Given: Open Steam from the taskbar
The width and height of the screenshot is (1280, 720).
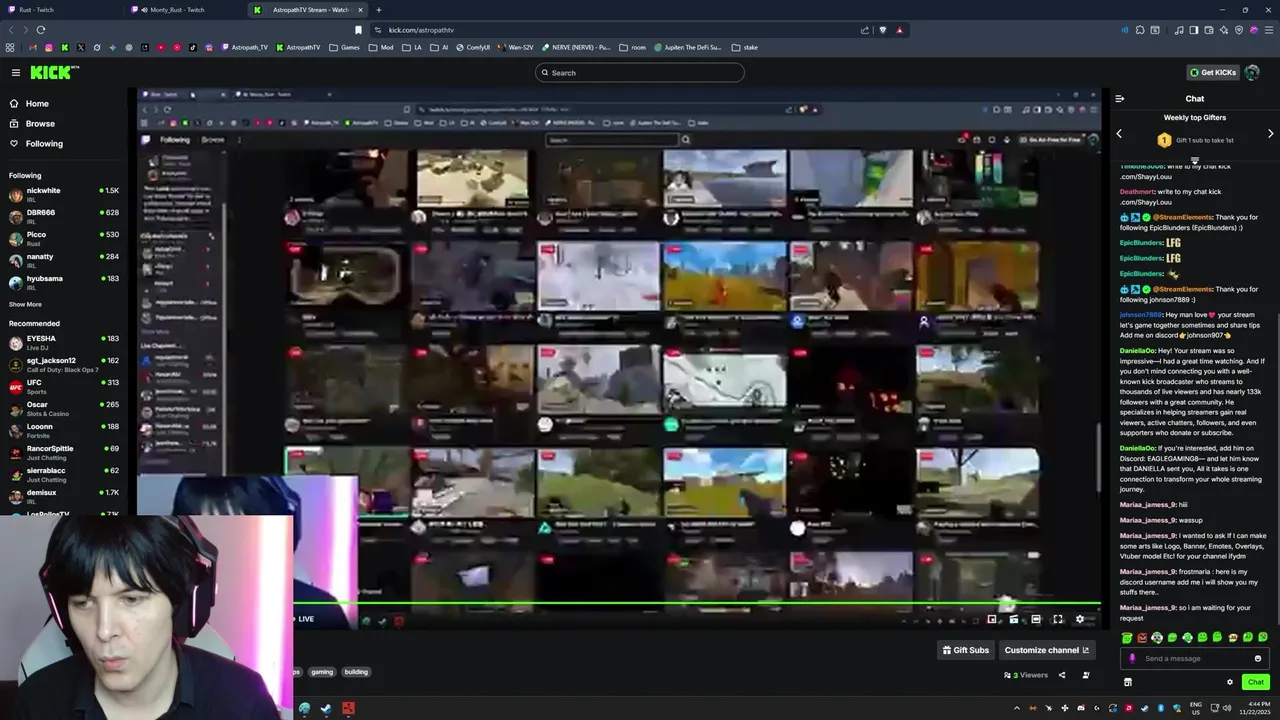Looking at the screenshot, I should pos(326,709).
